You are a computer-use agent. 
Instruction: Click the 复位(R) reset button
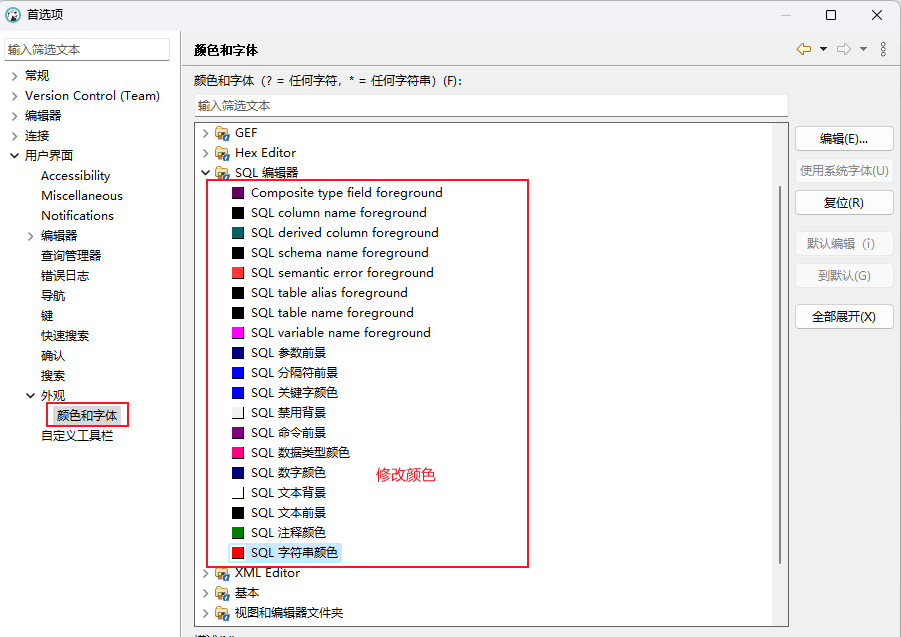843,203
